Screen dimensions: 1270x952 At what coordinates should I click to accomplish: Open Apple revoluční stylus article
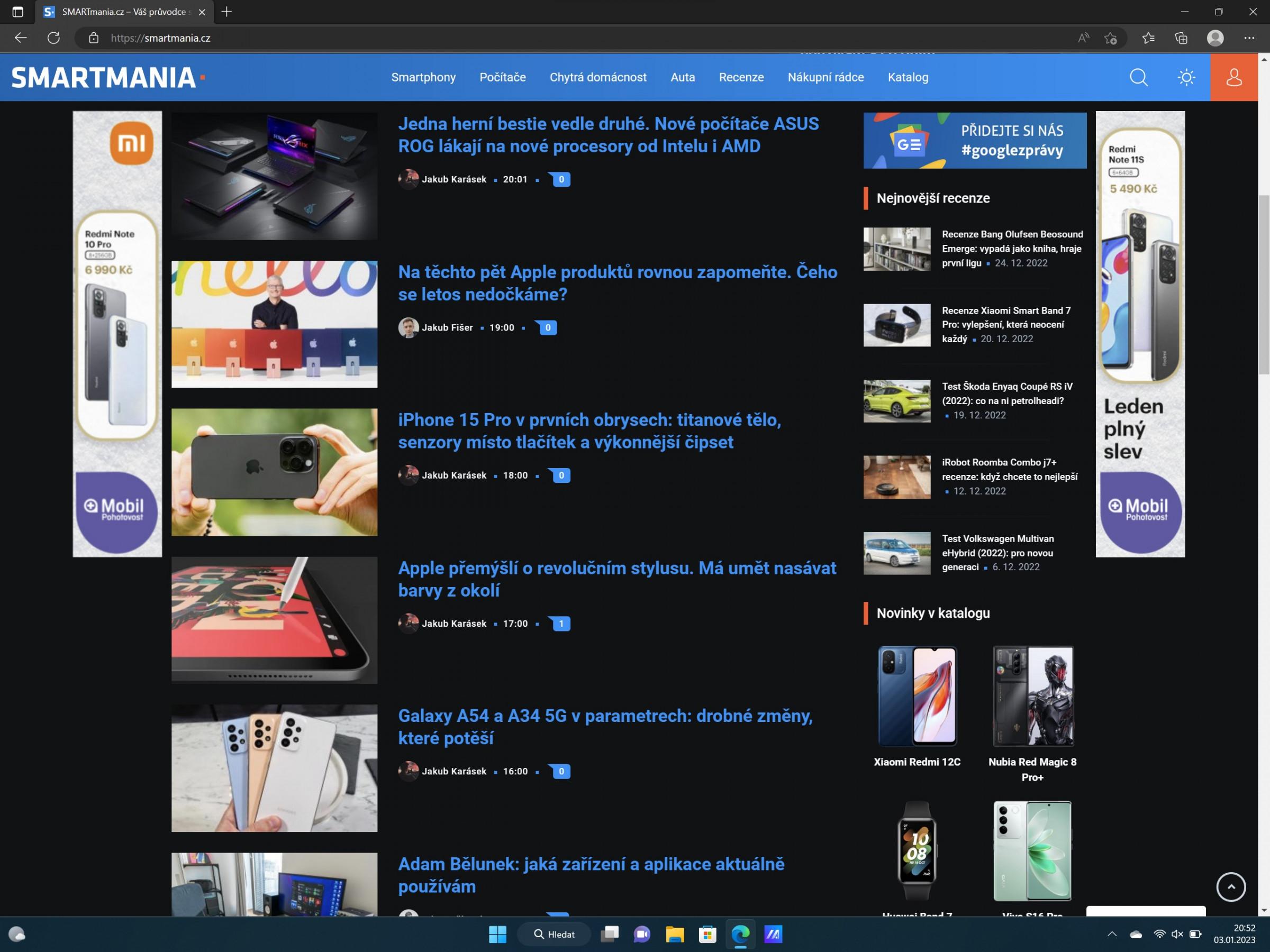pyautogui.click(x=617, y=579)
